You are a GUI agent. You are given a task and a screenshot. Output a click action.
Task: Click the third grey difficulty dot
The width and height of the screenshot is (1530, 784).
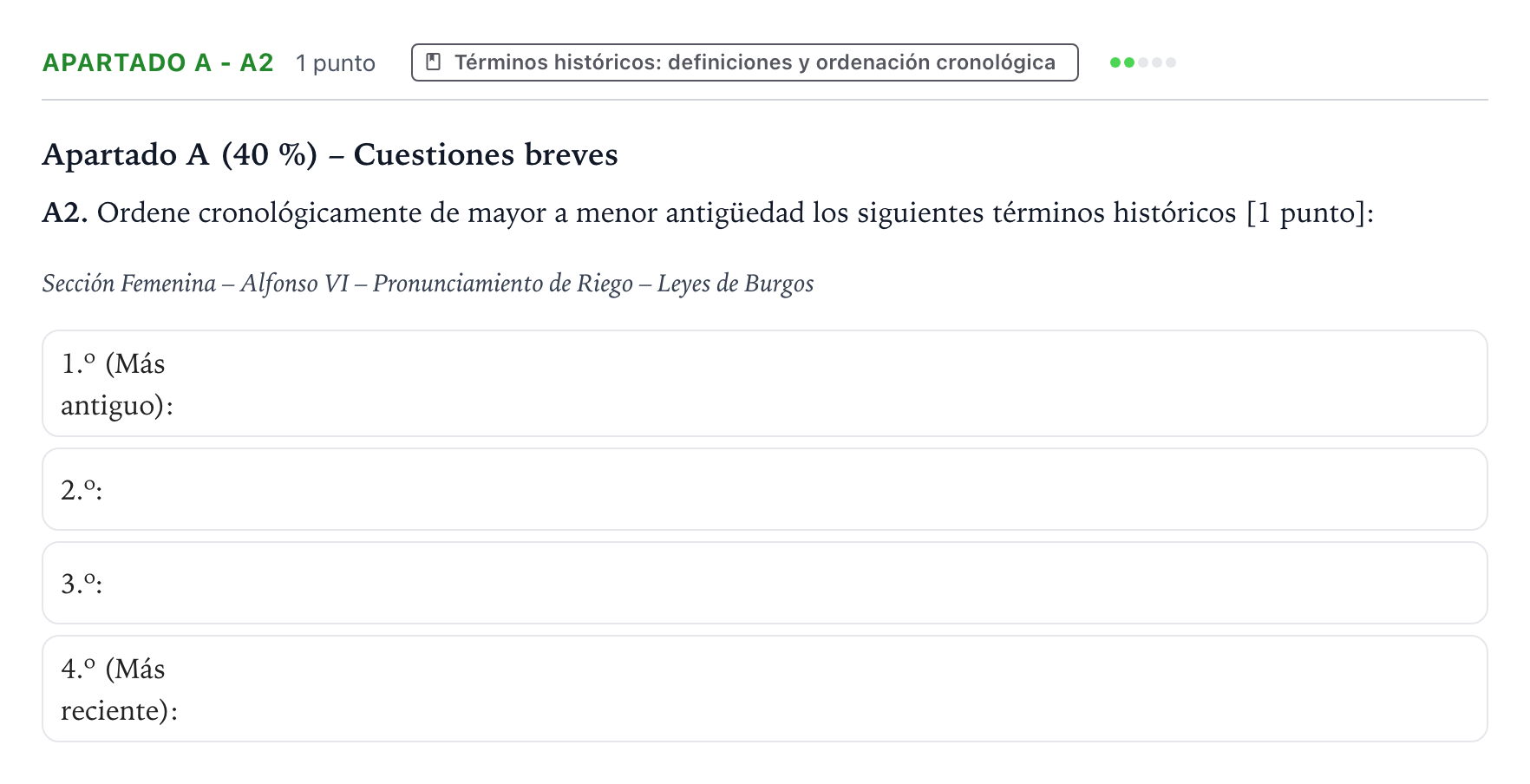1143,62
